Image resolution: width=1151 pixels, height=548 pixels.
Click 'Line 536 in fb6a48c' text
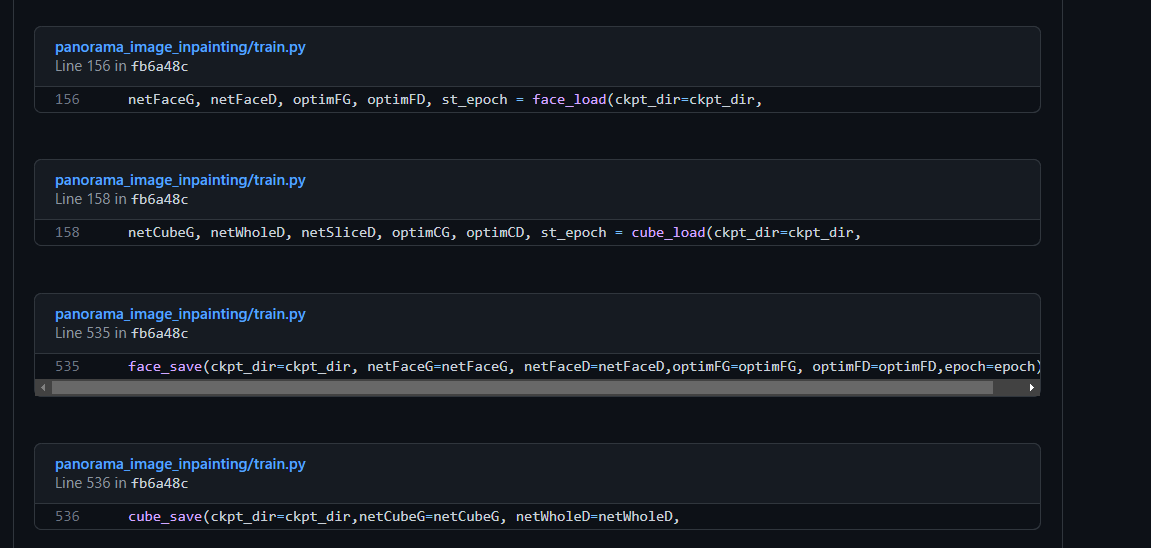tap(121, 483)
